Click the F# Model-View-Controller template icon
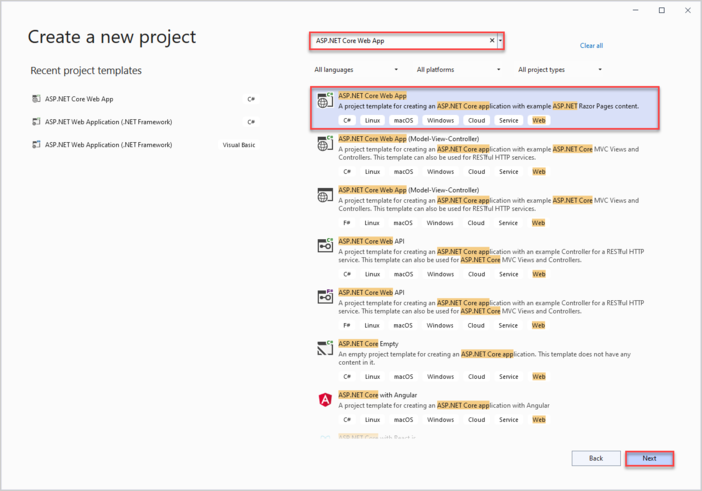 click(x=325, y=195)
